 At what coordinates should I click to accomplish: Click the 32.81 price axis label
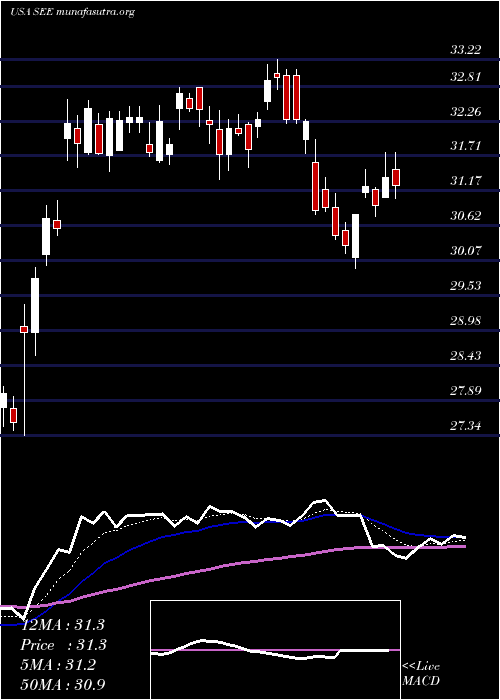[466, 77]
